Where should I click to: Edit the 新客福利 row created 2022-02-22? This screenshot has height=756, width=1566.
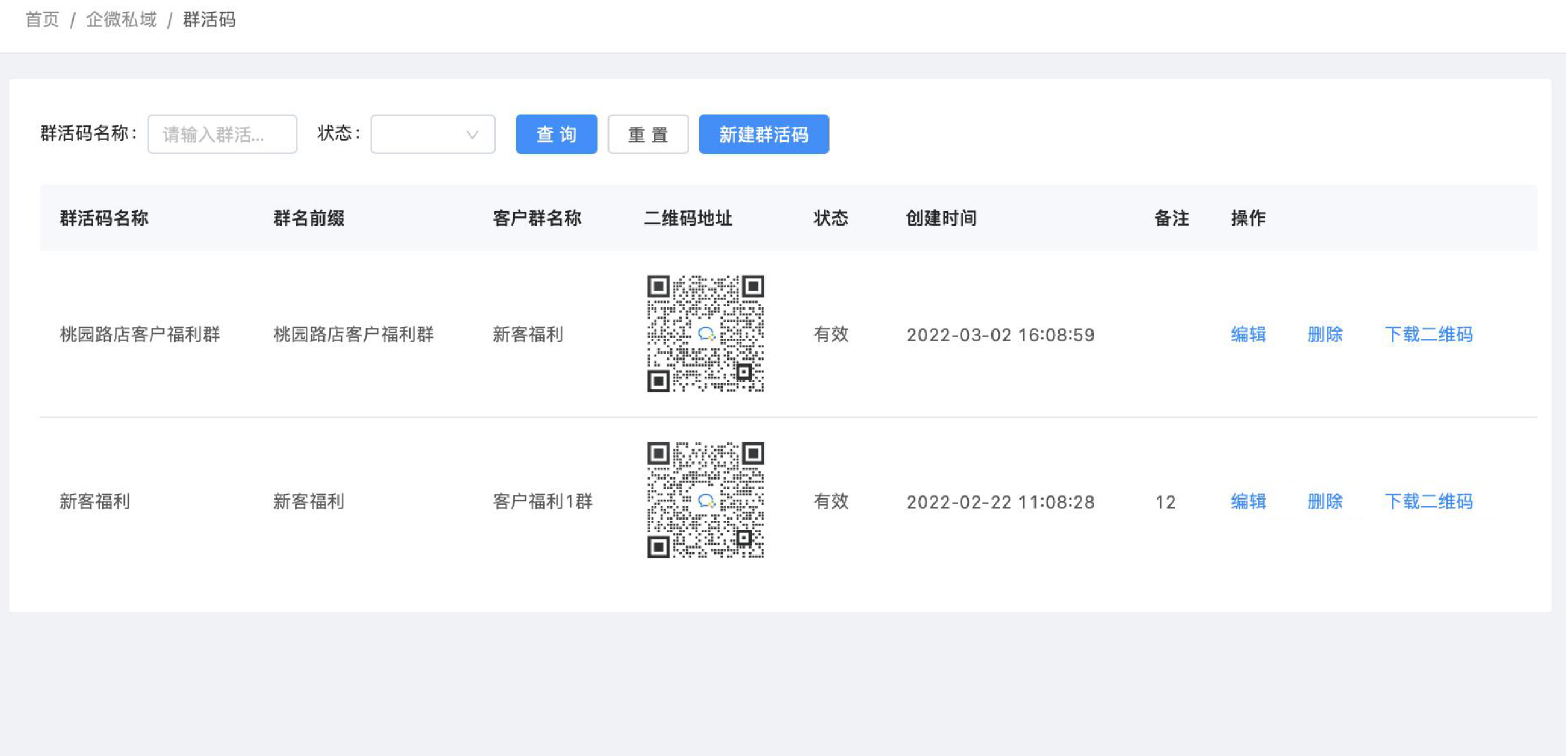(1248, 501)
